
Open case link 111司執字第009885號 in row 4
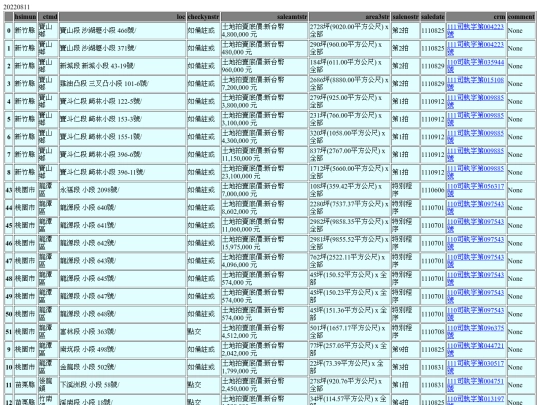point(475,101)
